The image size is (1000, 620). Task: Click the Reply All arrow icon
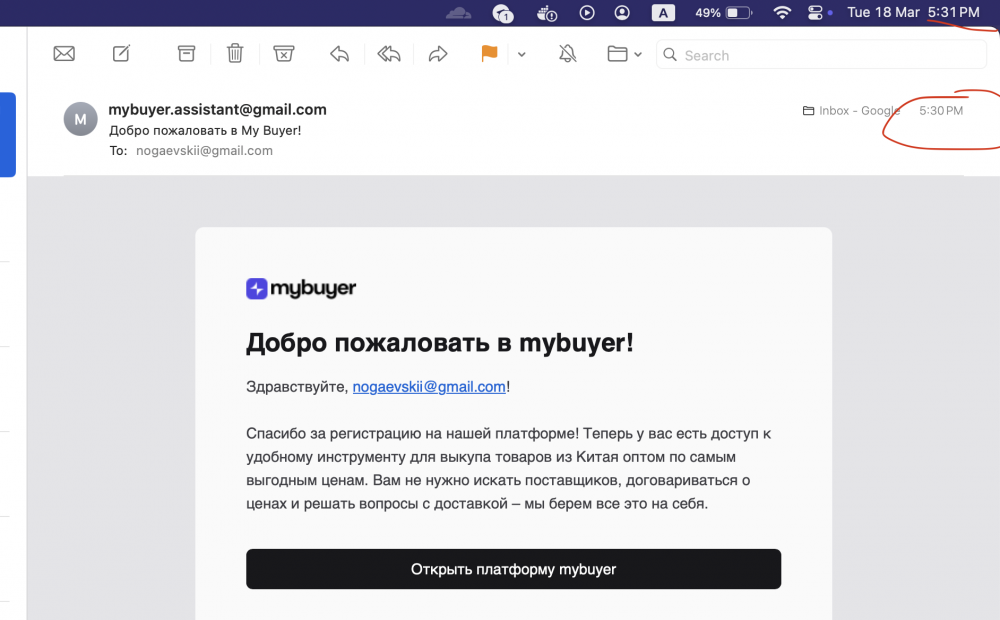pos(389,54)
